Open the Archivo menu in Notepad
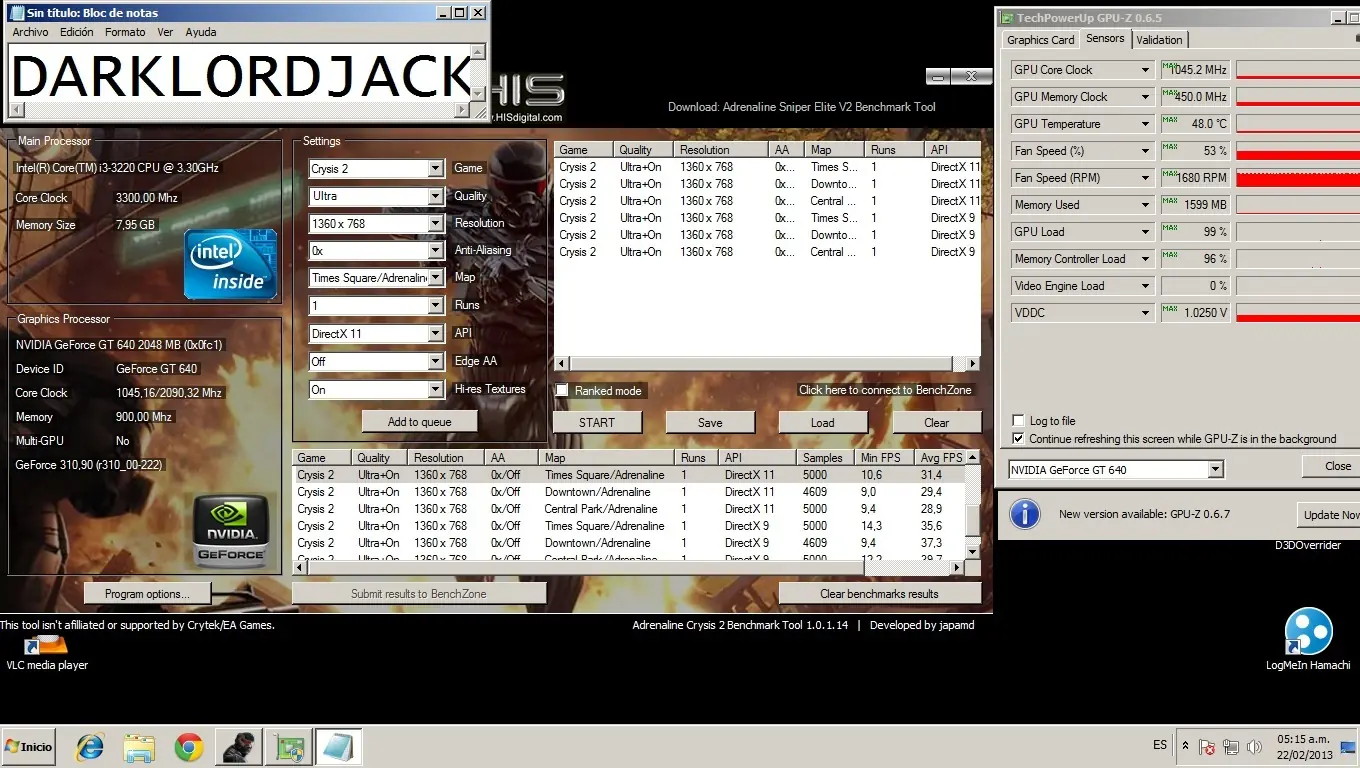1360x768 pixels. click(30, 32)
